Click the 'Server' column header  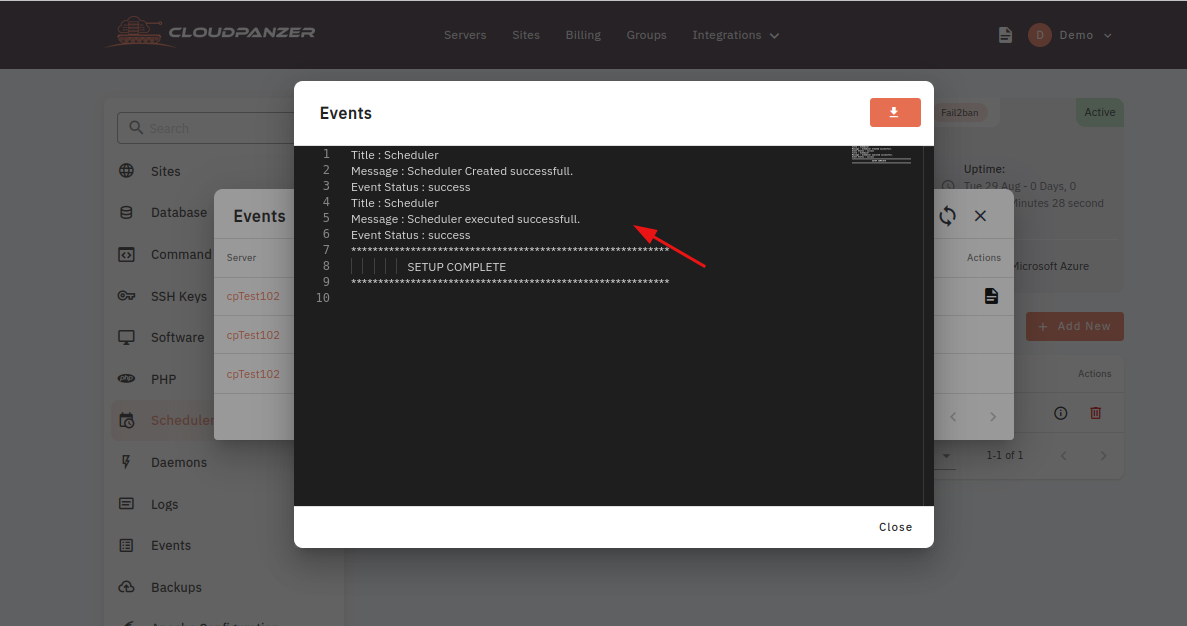[x=241, y=257]
